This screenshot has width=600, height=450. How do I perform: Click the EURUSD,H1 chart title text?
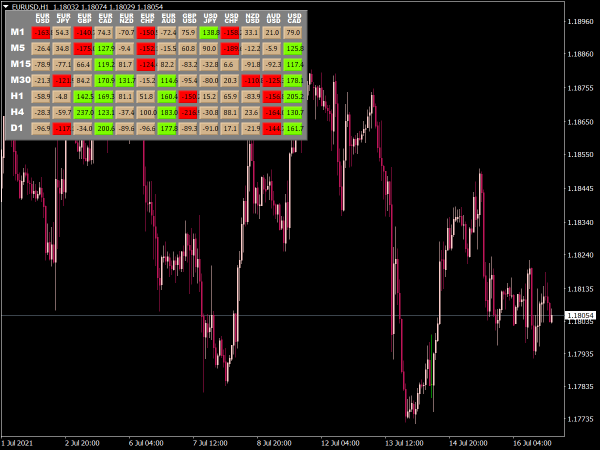(x=30, y=7)
